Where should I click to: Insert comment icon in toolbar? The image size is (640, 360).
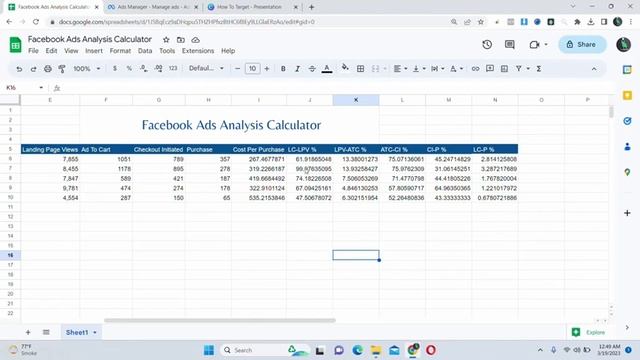pyautogui.click(x=490, y=69)
